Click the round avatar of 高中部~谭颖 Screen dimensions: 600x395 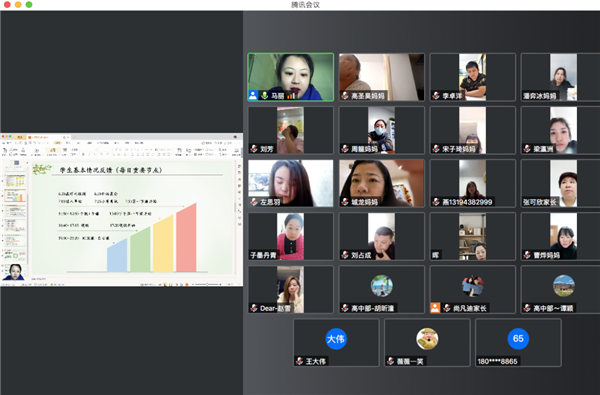pos(564,286)
